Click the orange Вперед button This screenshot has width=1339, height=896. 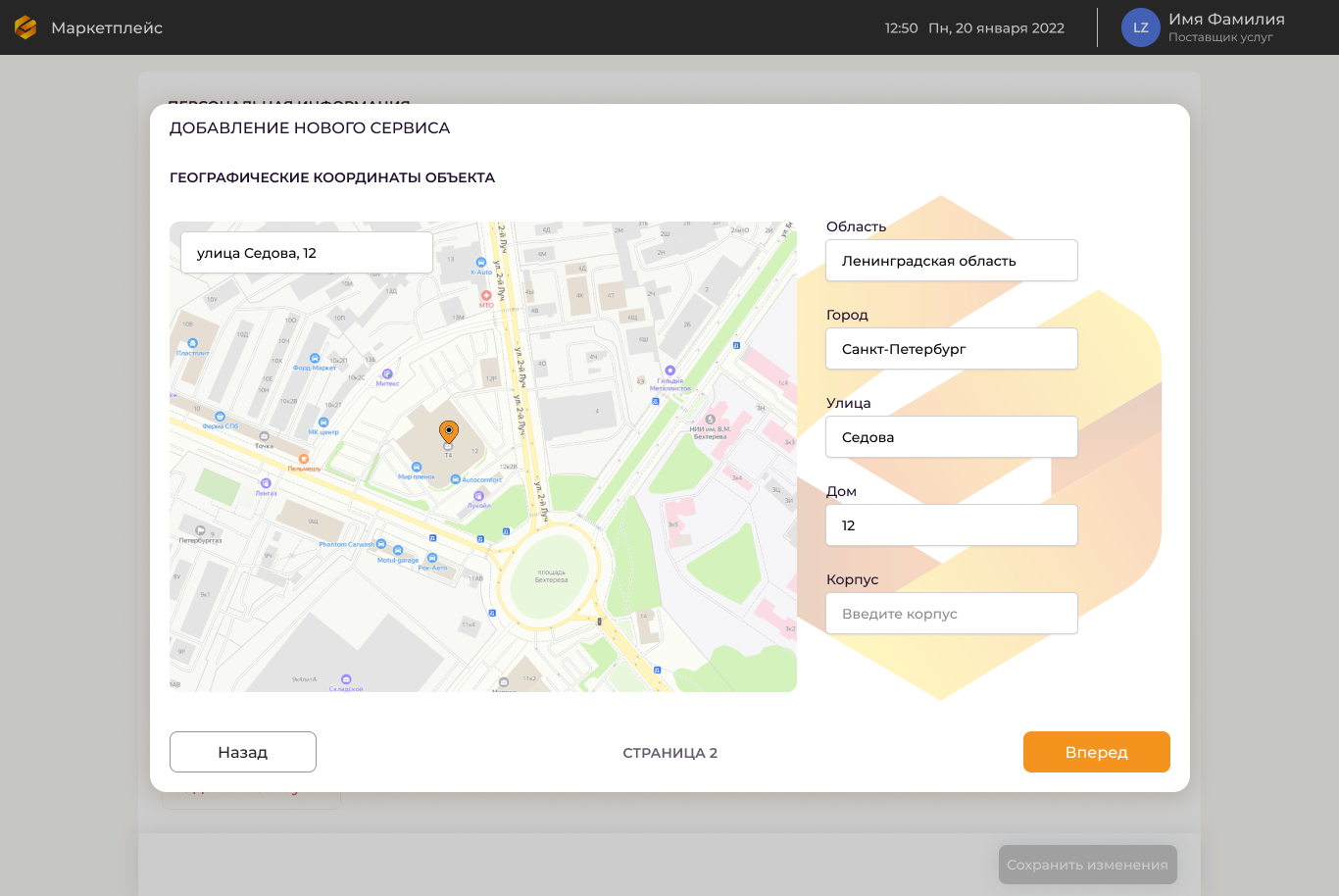coord(1096,752)
